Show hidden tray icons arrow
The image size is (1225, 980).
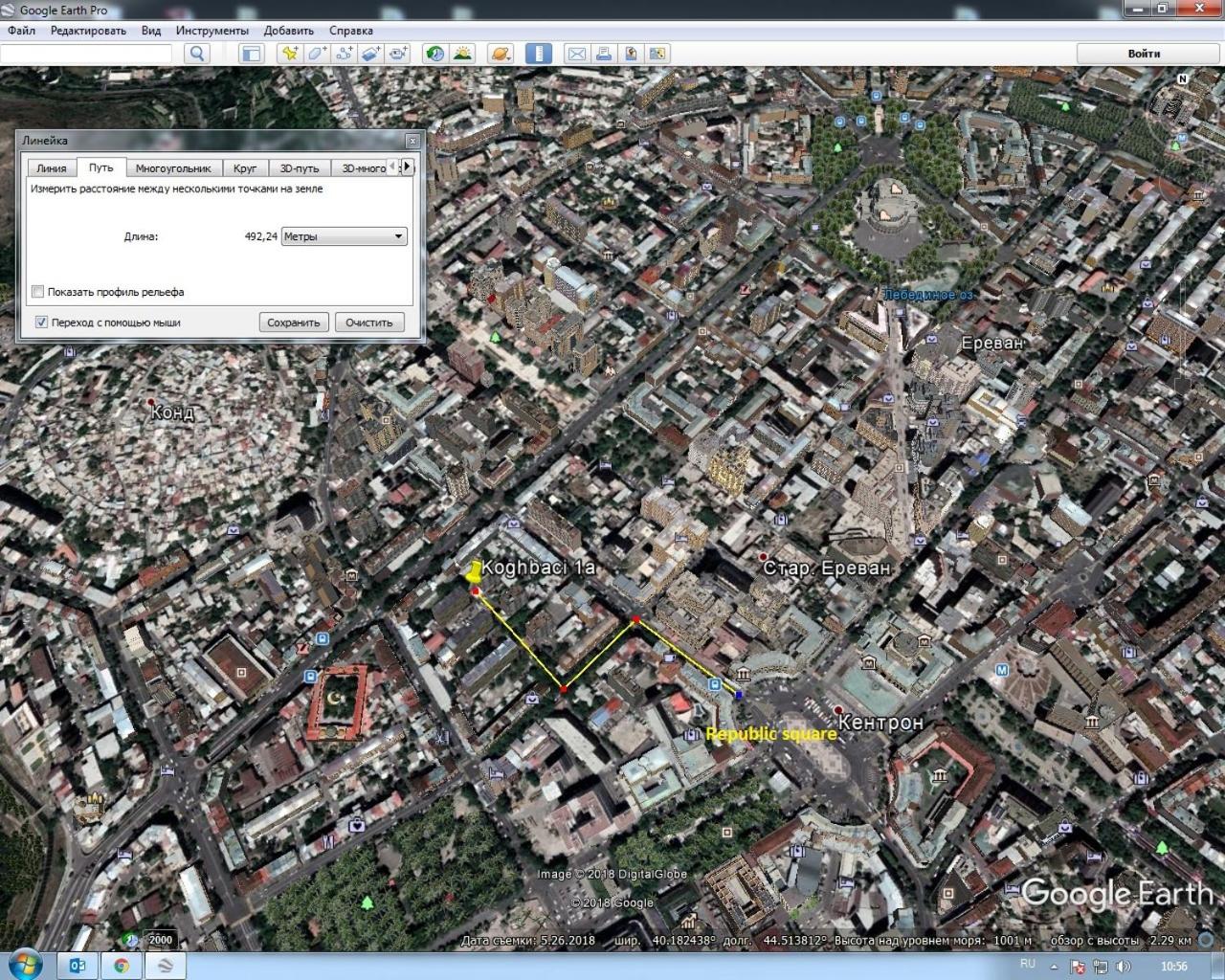pos(1056,967)
